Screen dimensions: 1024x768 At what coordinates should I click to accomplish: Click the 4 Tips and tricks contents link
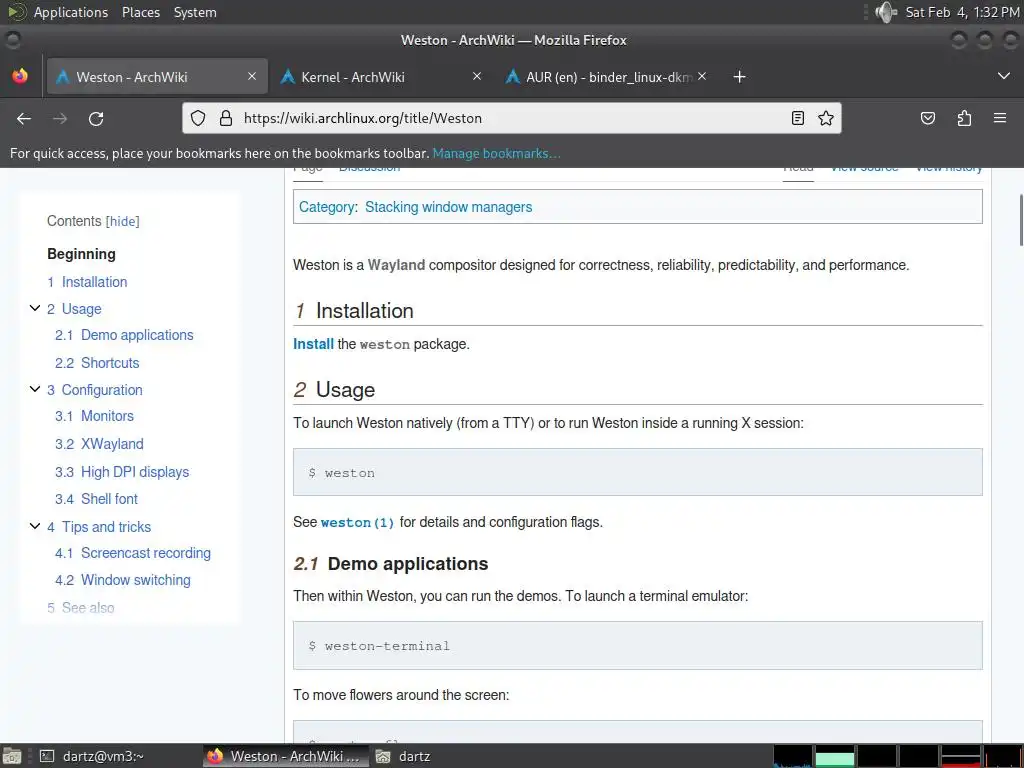99,527
